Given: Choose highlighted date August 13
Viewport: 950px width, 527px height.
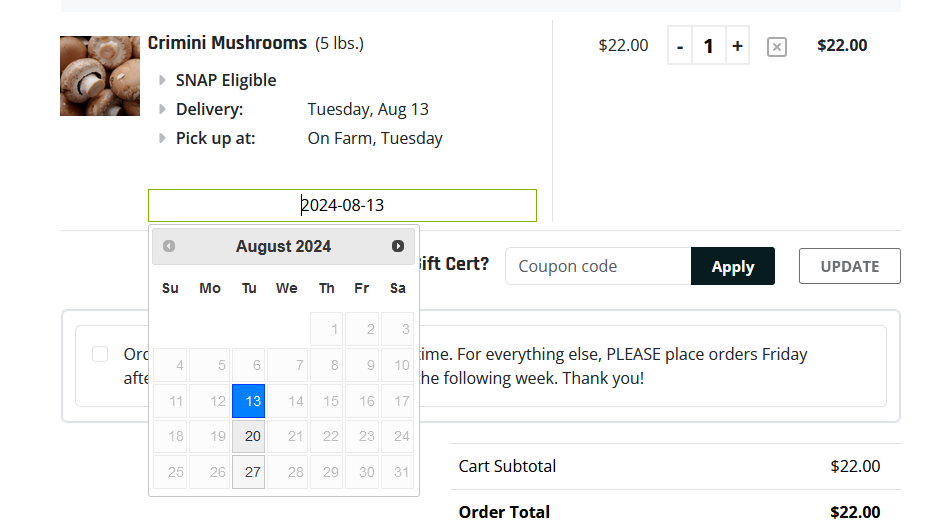Looking at the screenshot, I should [248, 401].
